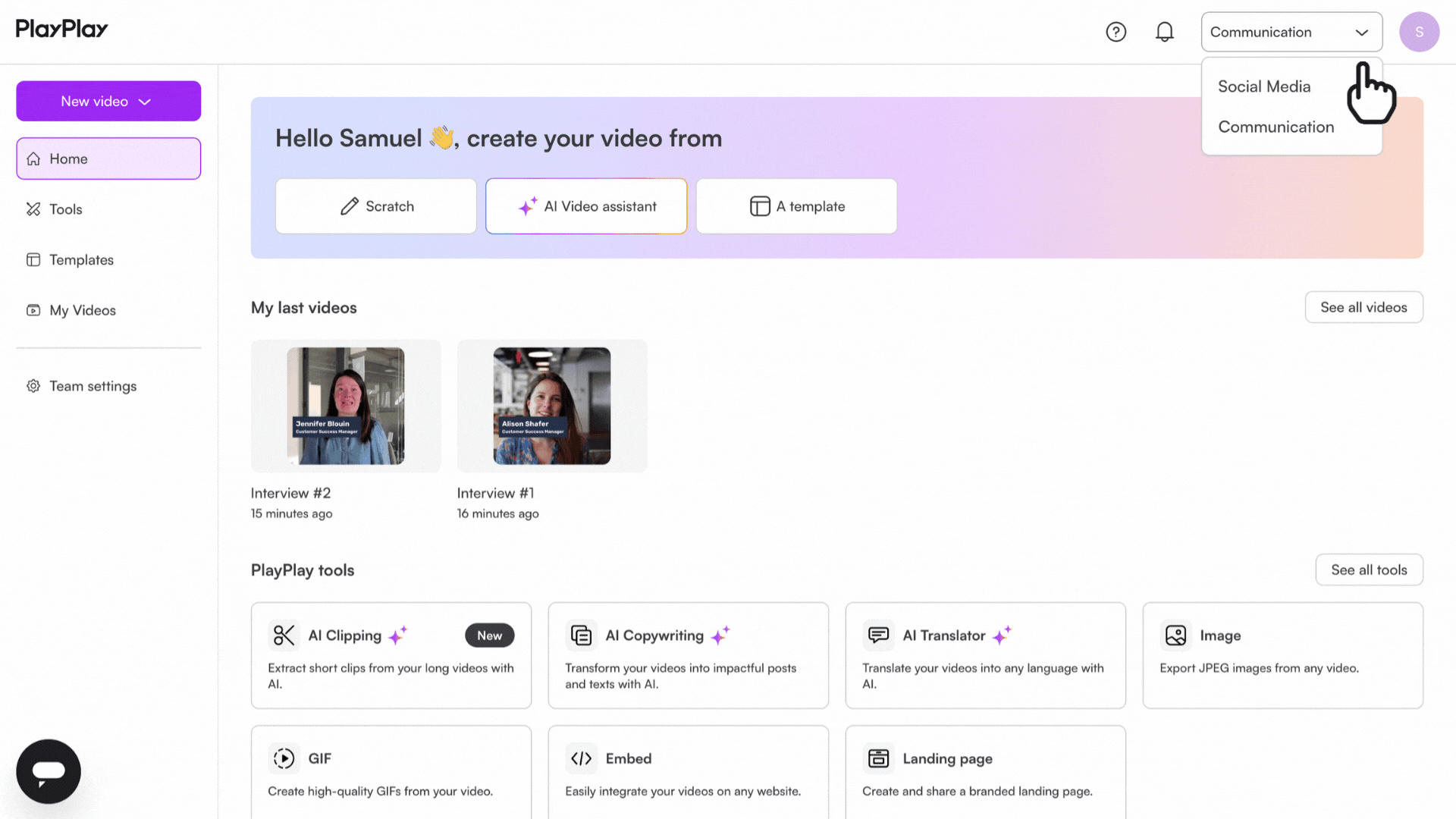
Task: Open the user avatar S
Action: click(1419, 32)
